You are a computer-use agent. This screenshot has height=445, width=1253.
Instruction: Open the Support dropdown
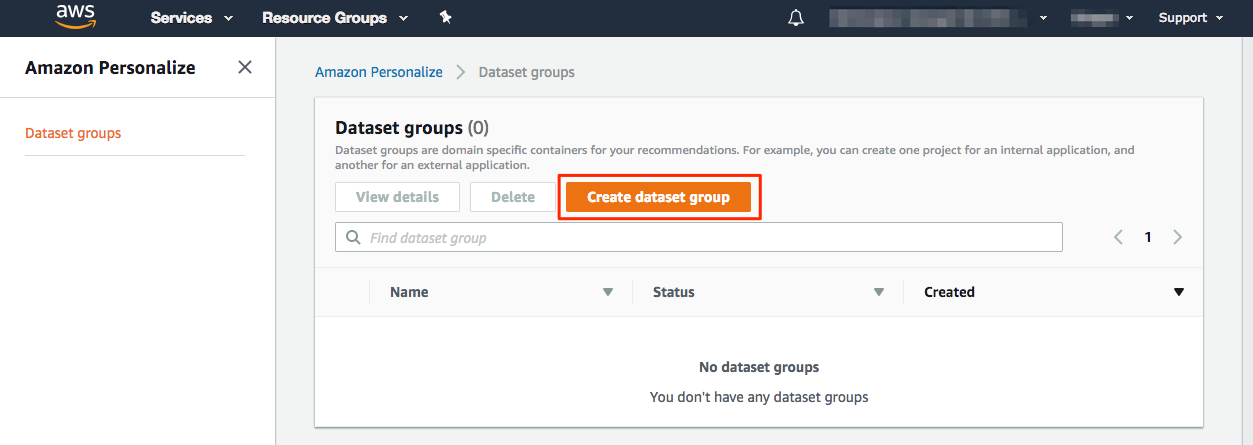1190,18
